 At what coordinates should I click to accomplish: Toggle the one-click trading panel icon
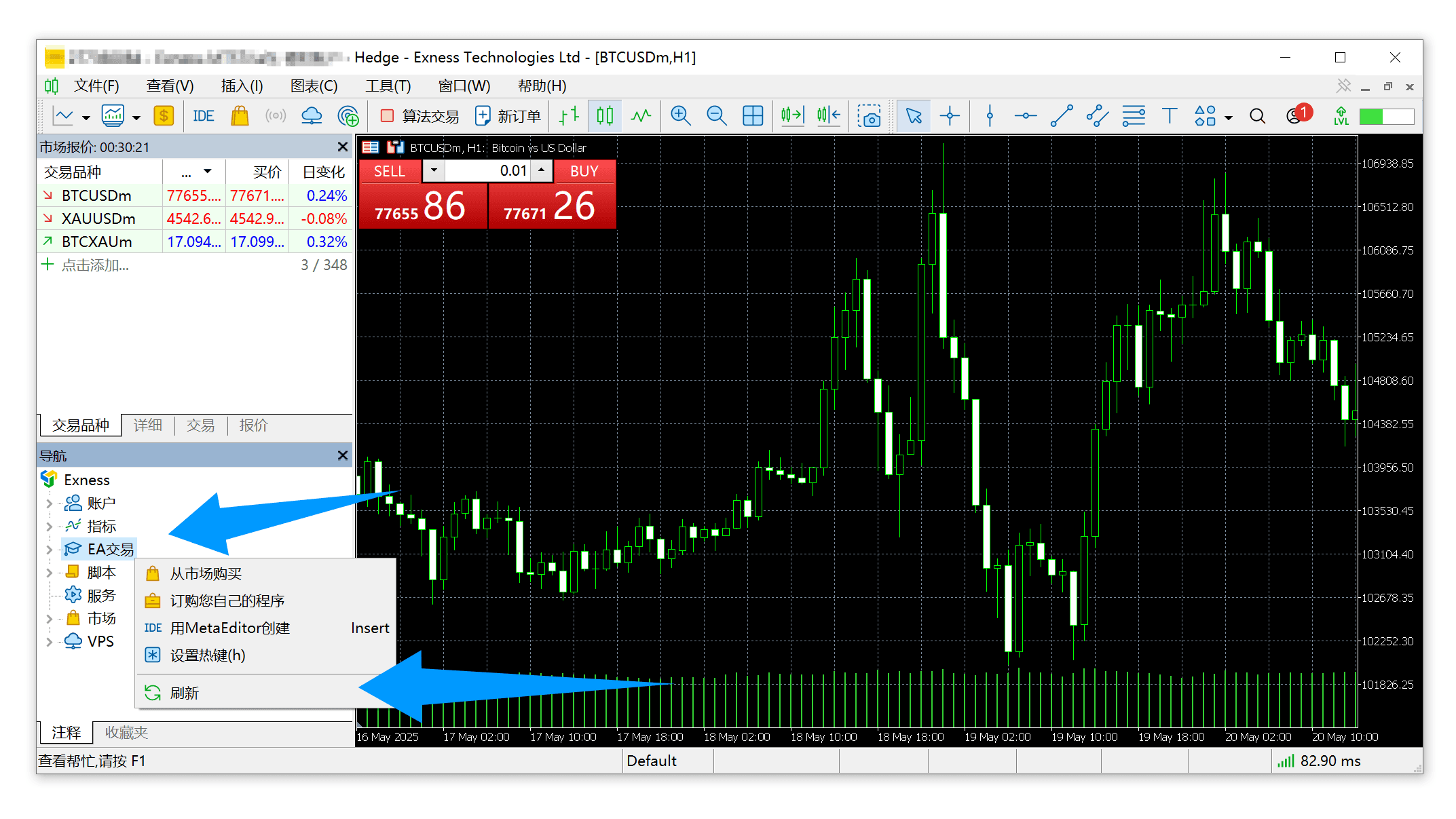point(395,147)
